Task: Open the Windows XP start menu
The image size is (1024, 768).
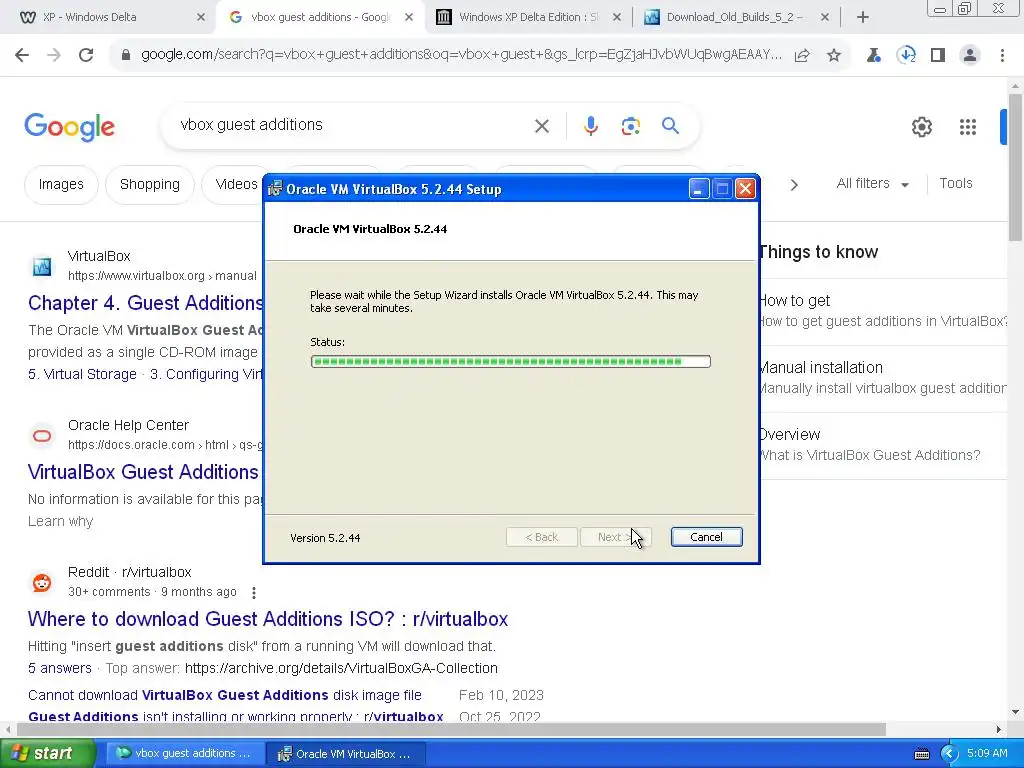Action: (47, 754)
